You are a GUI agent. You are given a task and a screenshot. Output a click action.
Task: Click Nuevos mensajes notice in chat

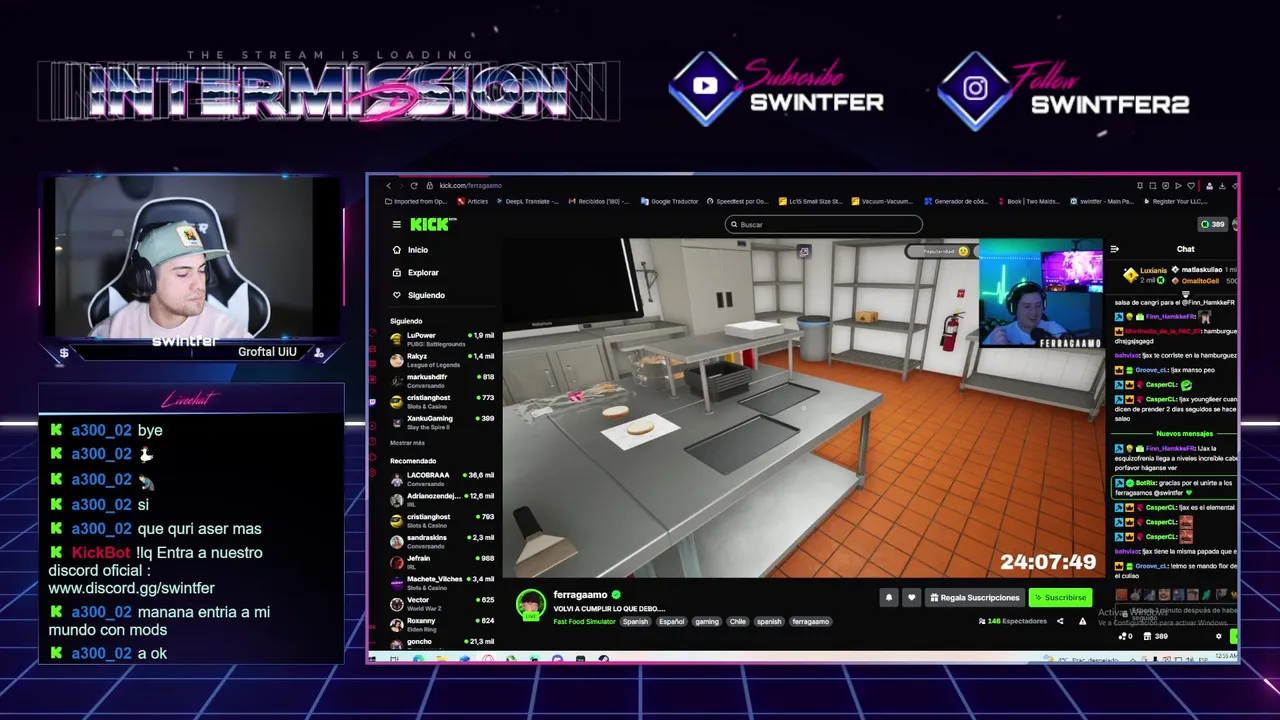point(1184,433)
